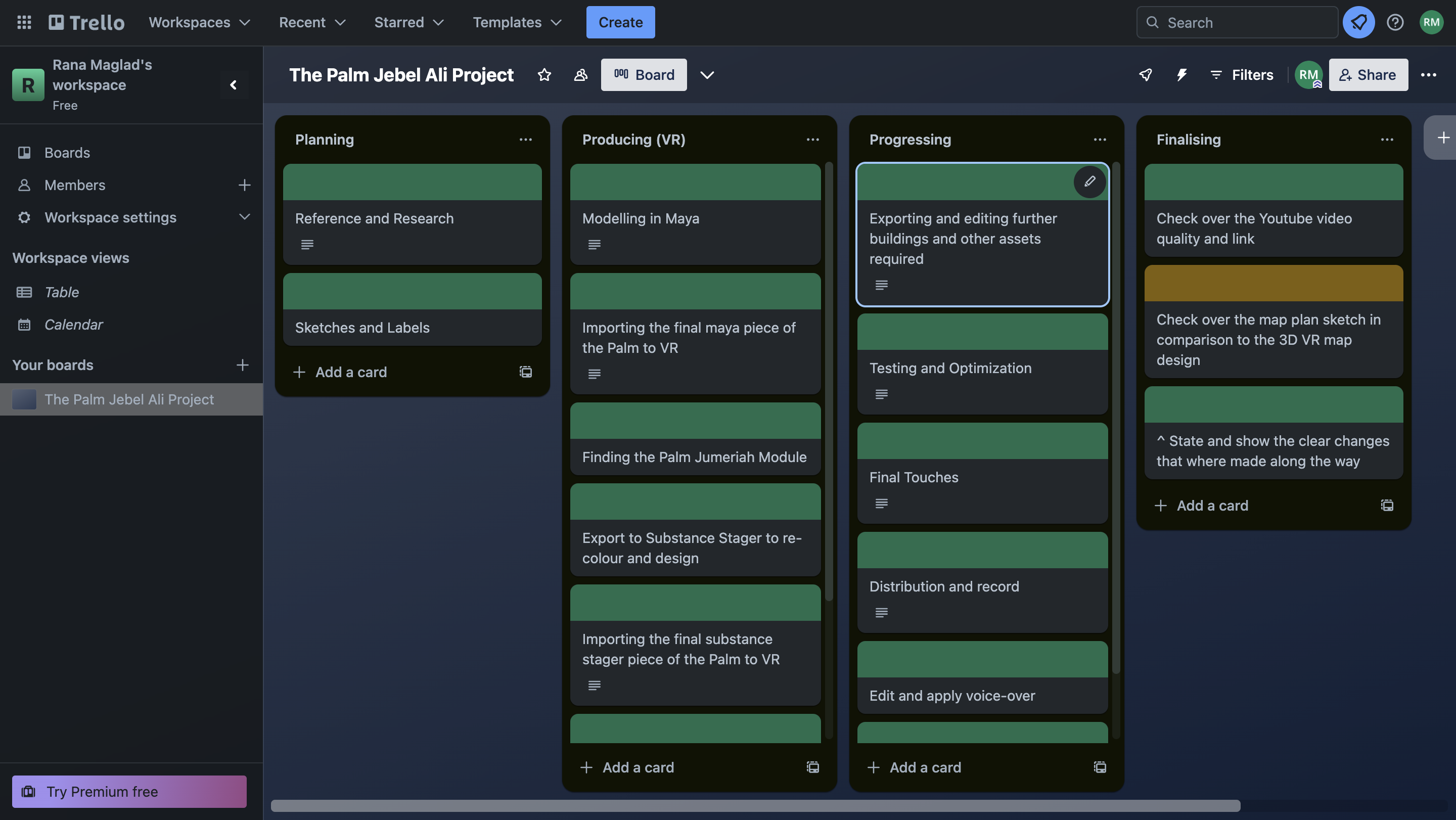Star The Palm Jebel Ali Project board
1456x820 pixels.
click(x=544, y=75)
